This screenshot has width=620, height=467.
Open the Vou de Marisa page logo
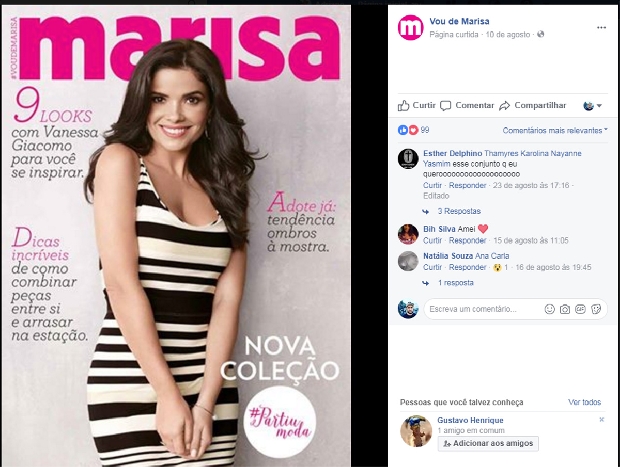click(x=410, y=28)
